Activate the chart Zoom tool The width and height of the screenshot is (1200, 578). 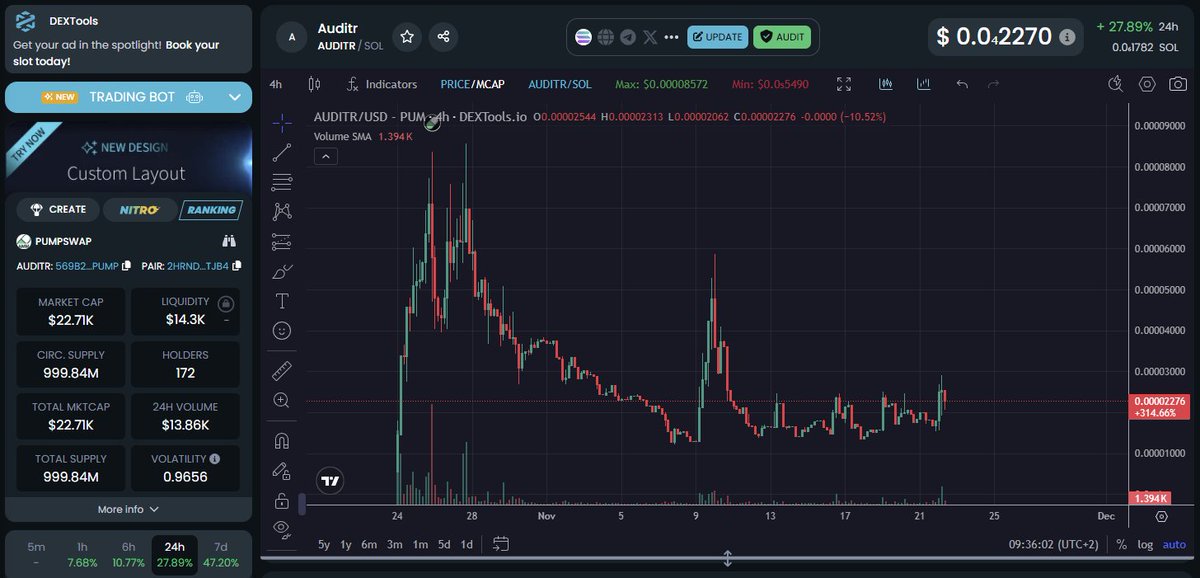(x=281, y=400)
